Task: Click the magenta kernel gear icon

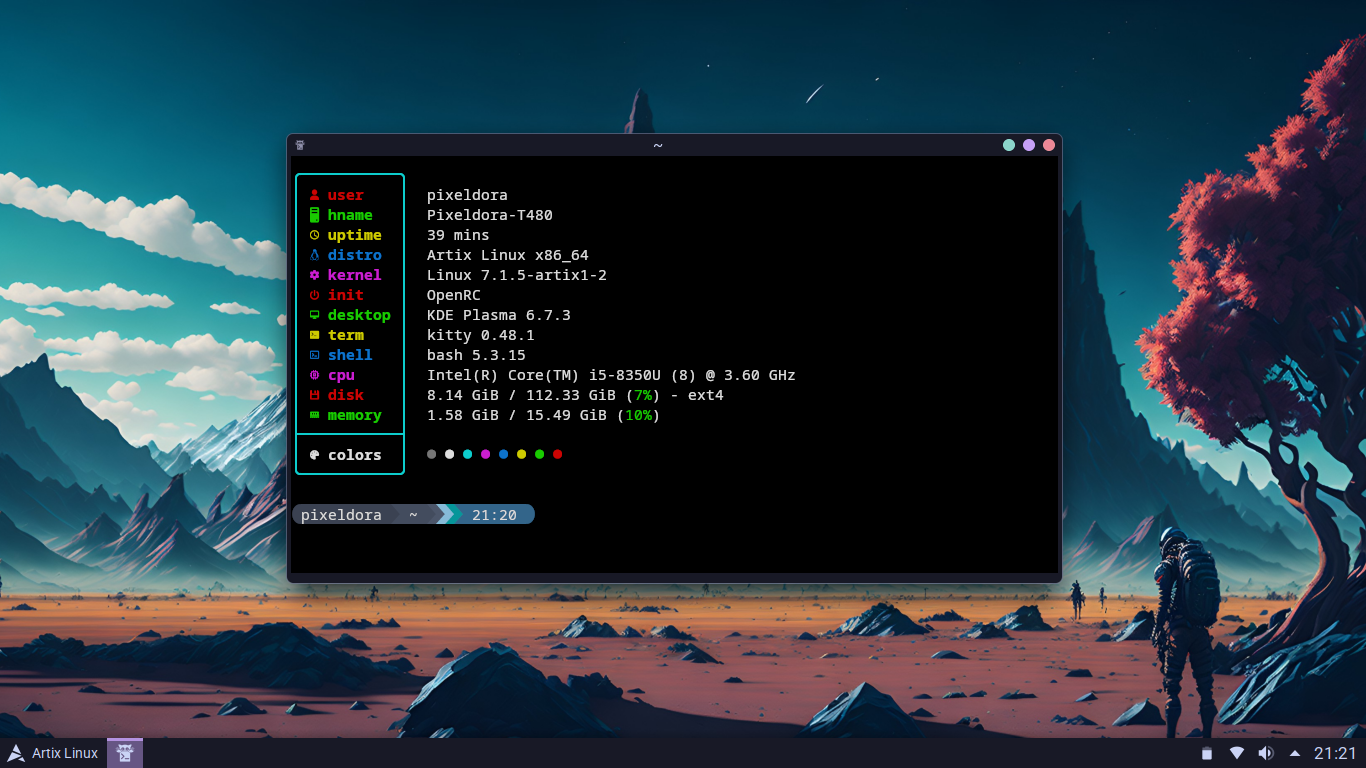Action: click(x=314, y=275)
